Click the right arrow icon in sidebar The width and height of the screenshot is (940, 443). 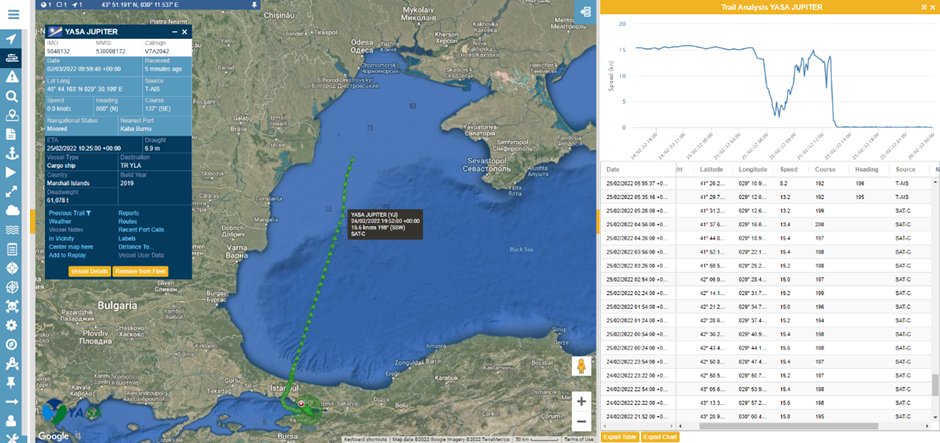pyautogui.click(x=11, y=402)
